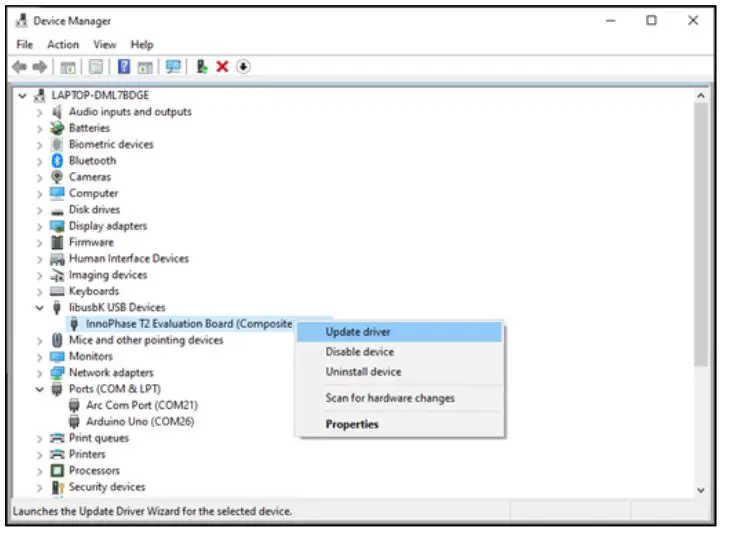Screen dimensions: 731x535
Task: Expand the Network adapters category
Action: tap(40, 373)
